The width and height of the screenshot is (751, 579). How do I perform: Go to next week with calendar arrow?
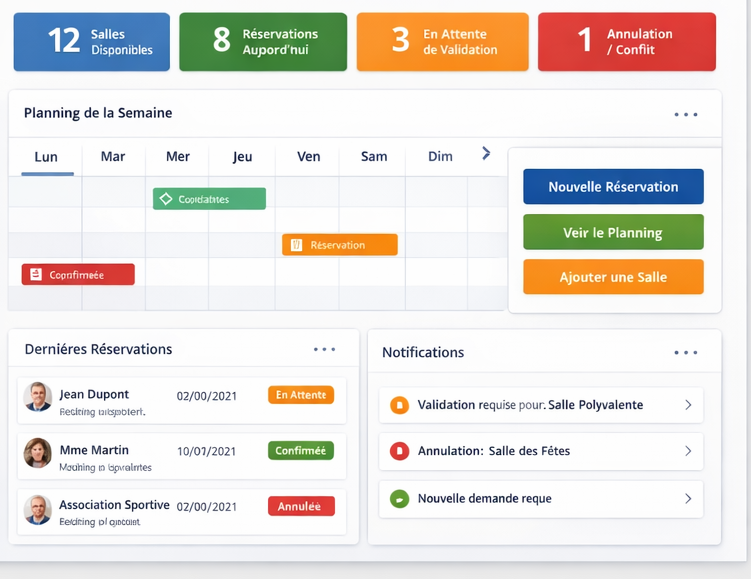tap(486, 154)
